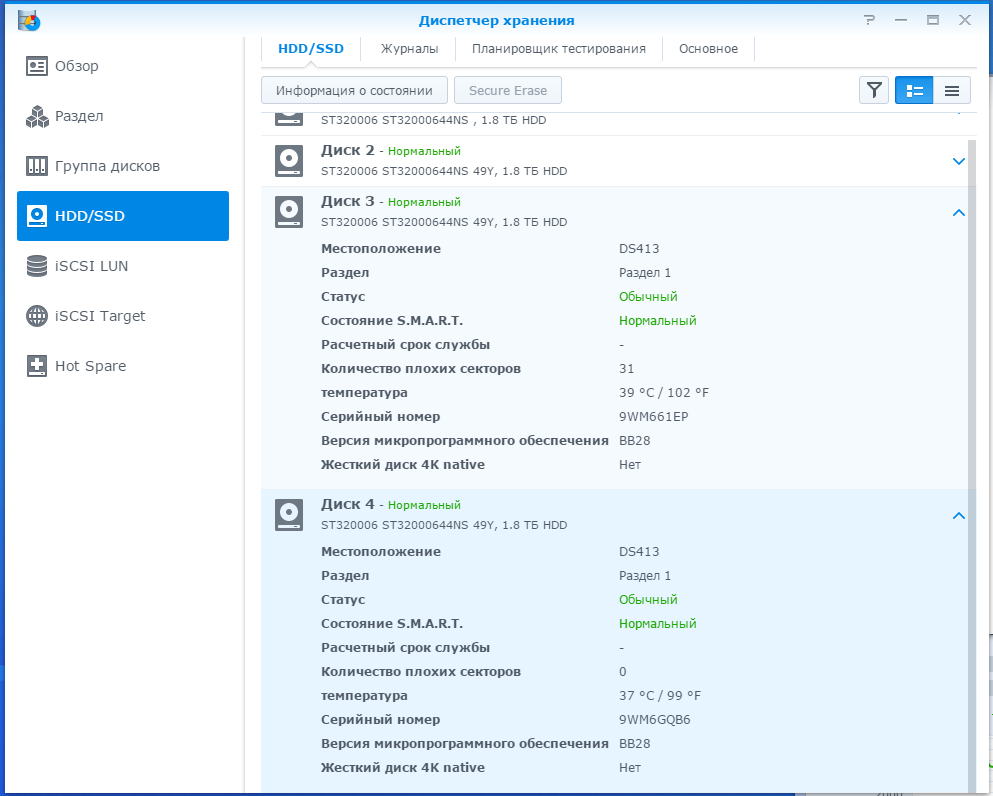The image size is (993, 796).
Task: Open Планировщик тестирования tab
Action: click(x=559, y=49)
